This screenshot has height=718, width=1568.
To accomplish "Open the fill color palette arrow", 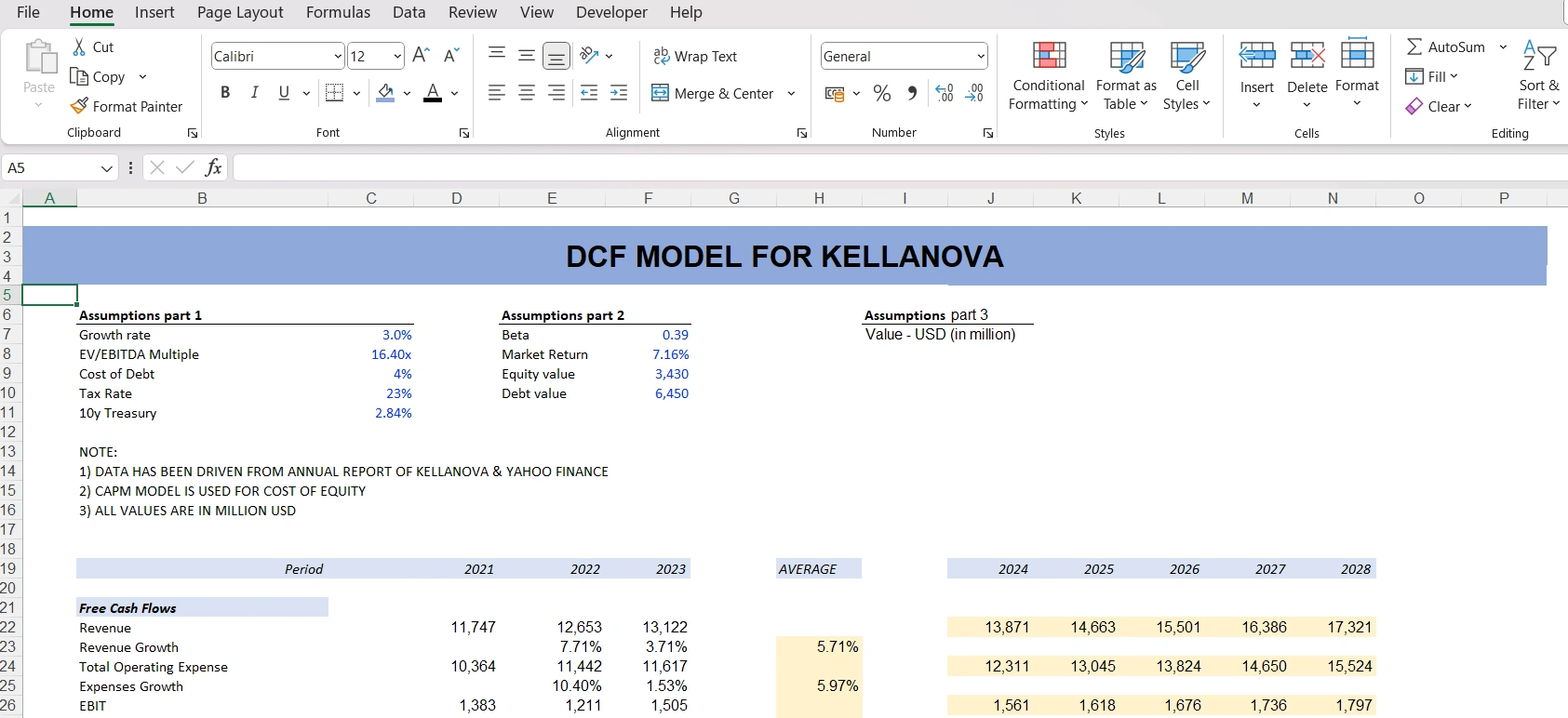I will 407,93.
